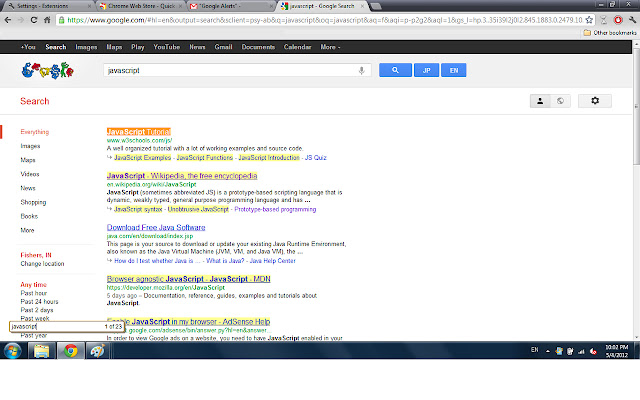Open the Chrome wrench menu

point(632,20)
